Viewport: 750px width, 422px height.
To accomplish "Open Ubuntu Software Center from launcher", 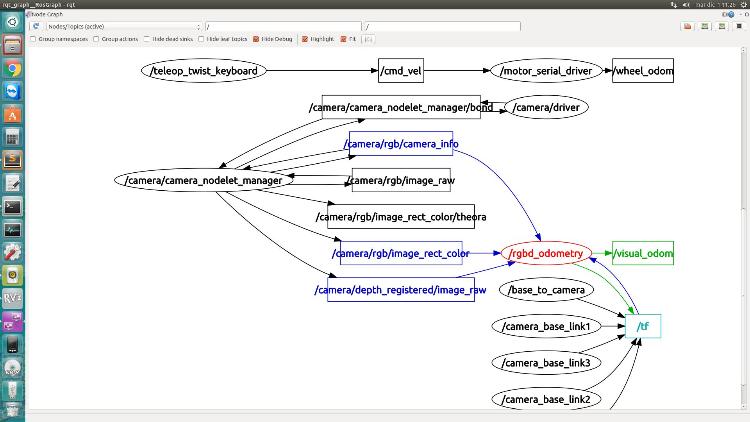I will coord(13,115).
